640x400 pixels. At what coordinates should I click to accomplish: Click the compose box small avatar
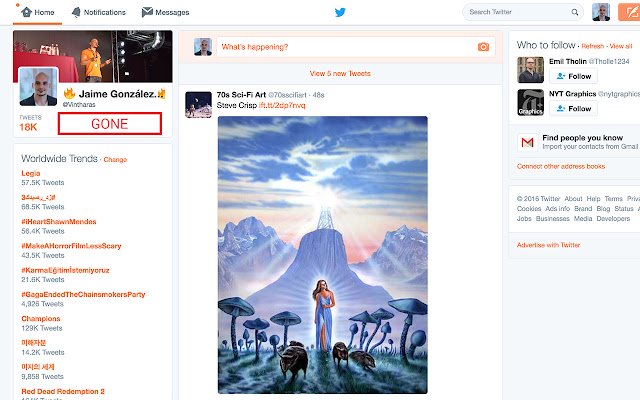(x=203, y=47)
